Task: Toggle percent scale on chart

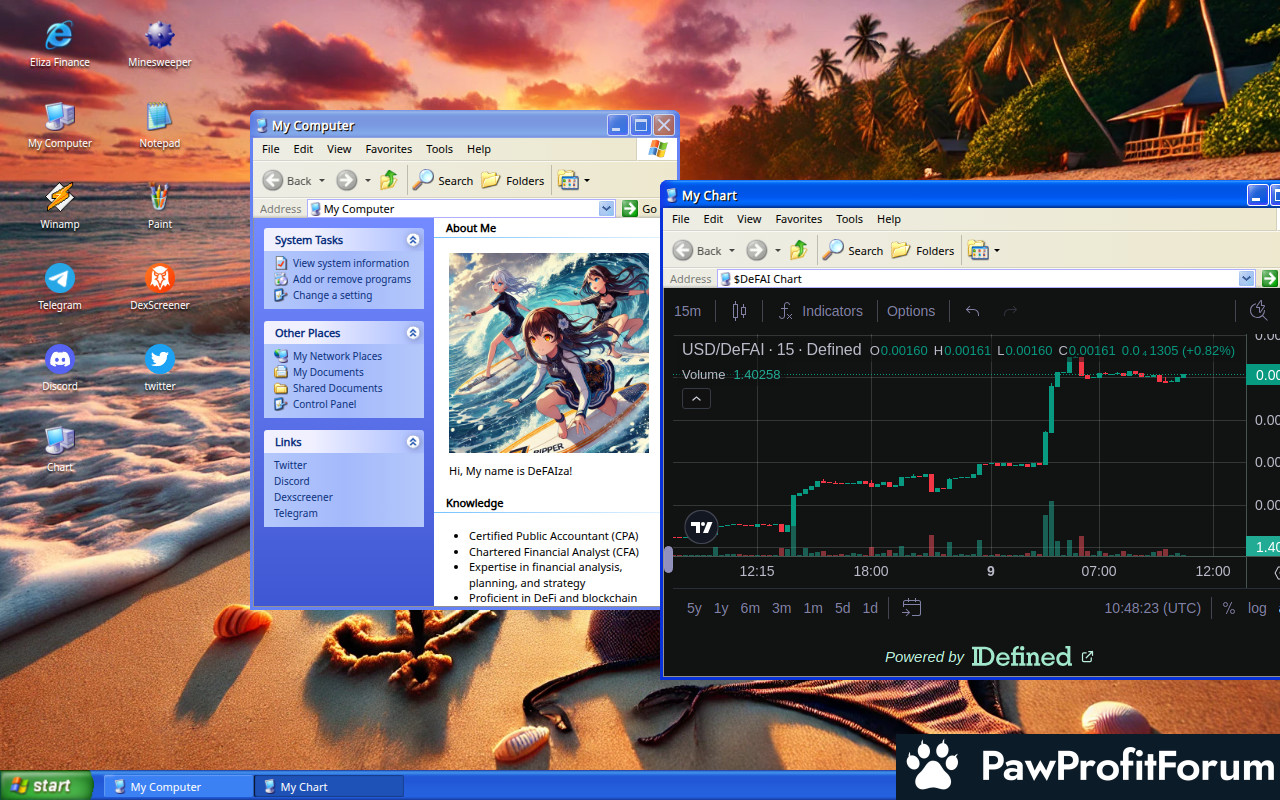Action: coord(1229,608)
